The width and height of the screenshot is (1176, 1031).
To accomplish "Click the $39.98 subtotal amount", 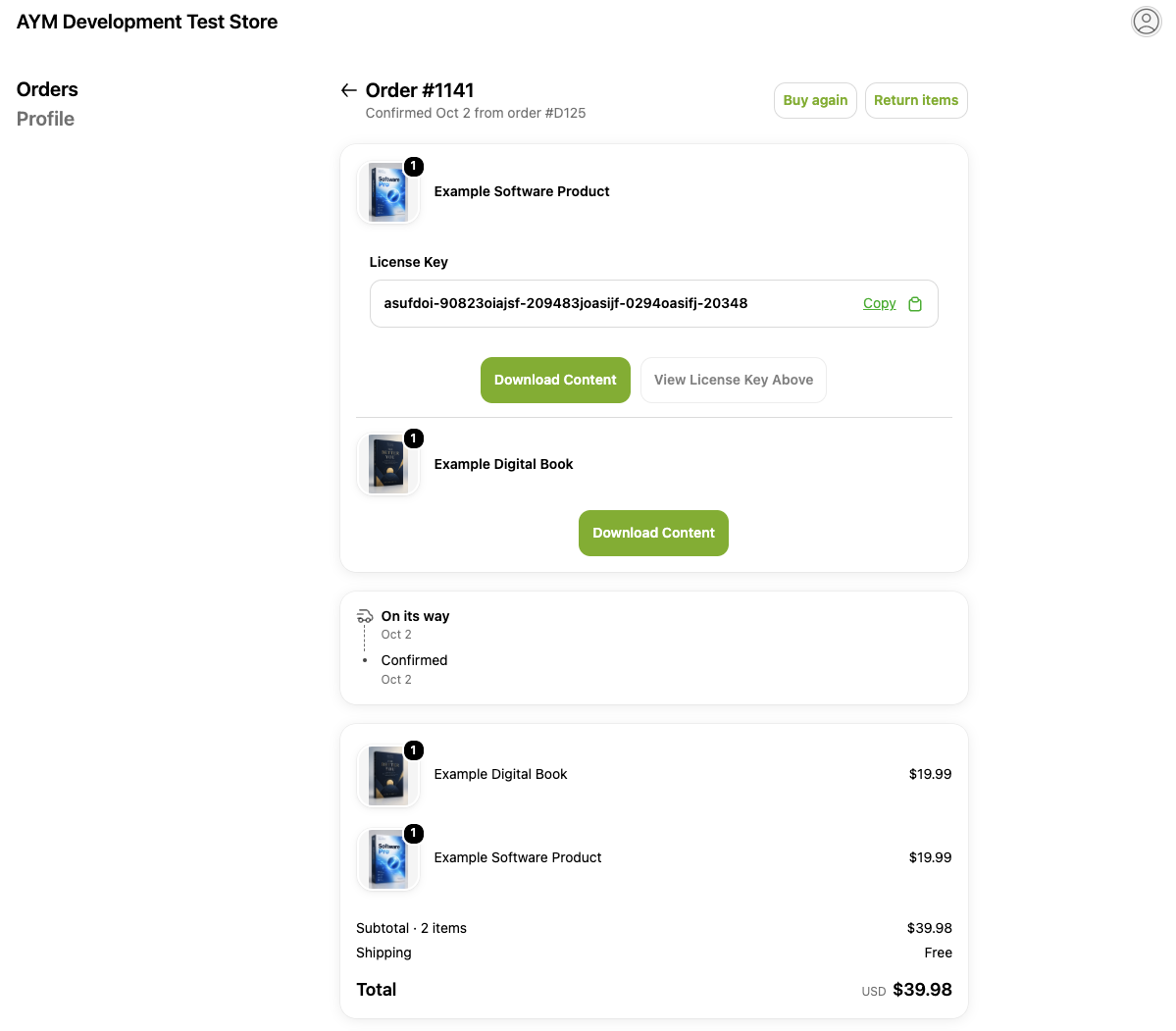I will [929, 928].
